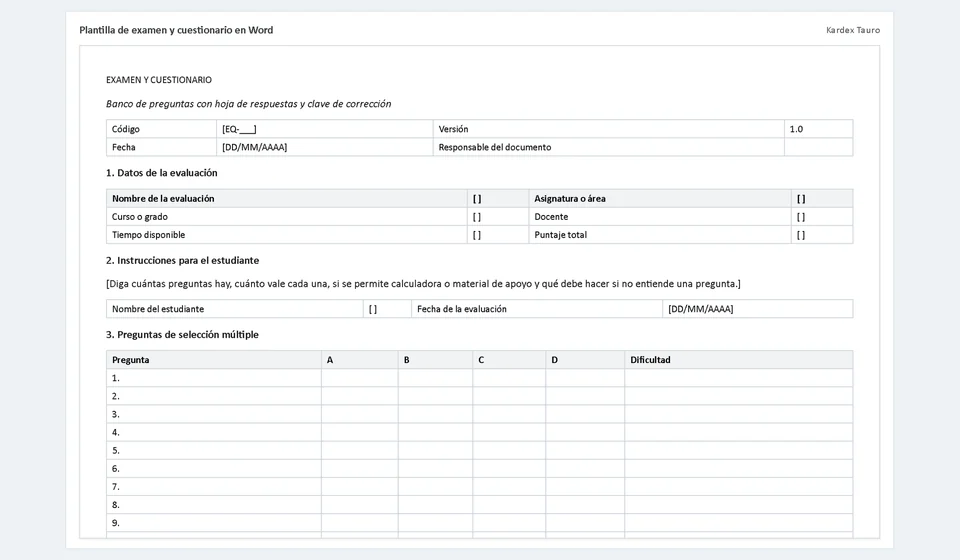
Task: Click the version value '1.0'
Action: 819,129
